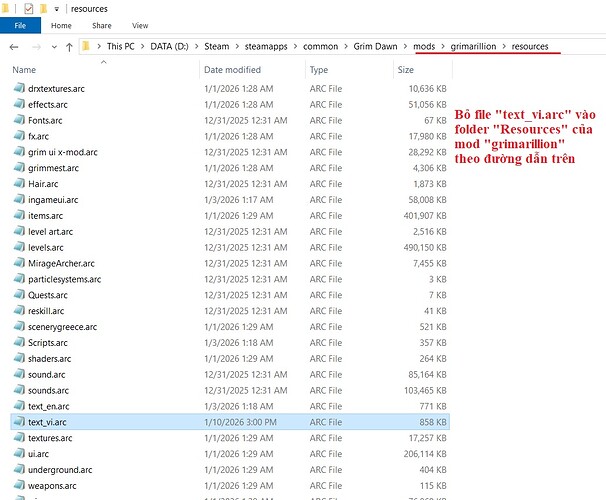Image resolution: width=606 pixels, height=500 pixels.
Task: Select the Fonts.arc file icon
Action: pyautogui.click(x=19, y=120)
